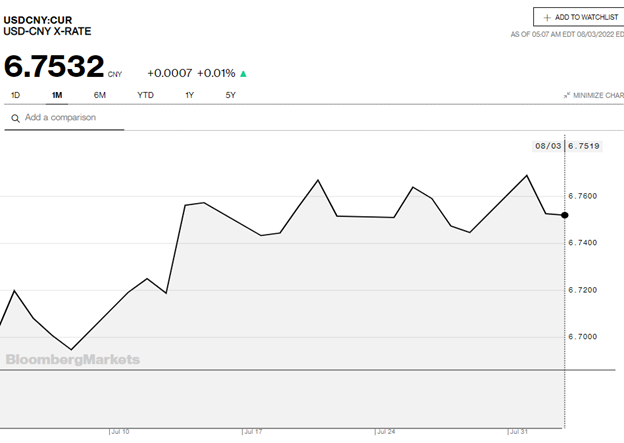624x443 pixels.
Task: Click the 6.7519 price label on axis
Action: click(583, 146)
